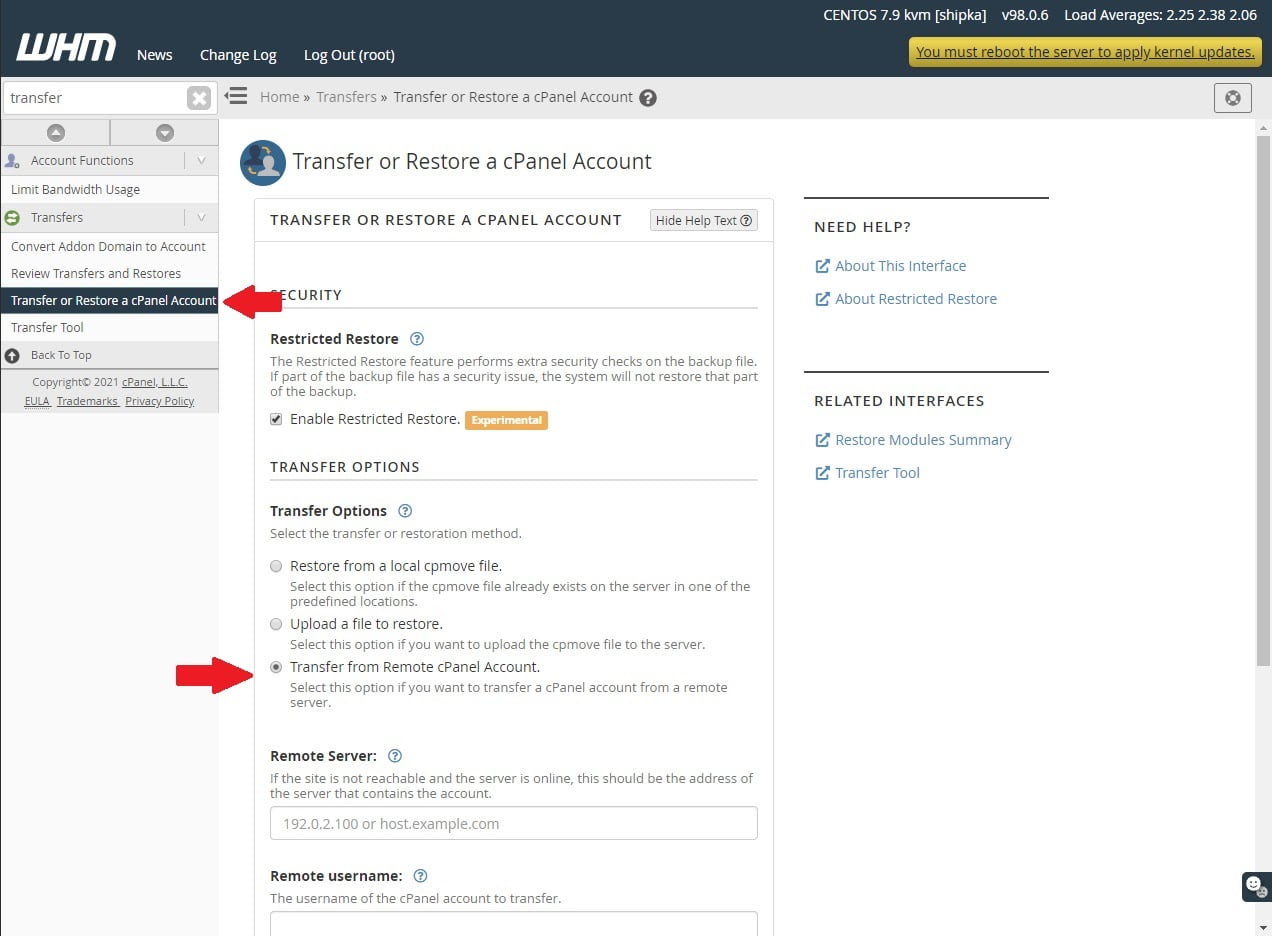Viewport: 1272px width, 936px height.
Task: Click the v98.0.6 version text
Action: 1026,15
